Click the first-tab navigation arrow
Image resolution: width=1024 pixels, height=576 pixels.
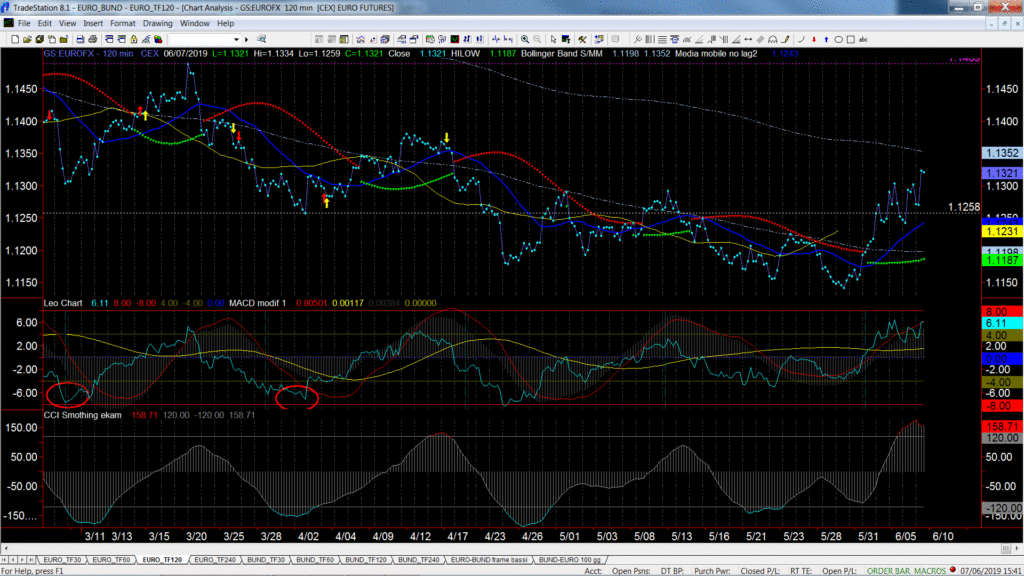5,560
